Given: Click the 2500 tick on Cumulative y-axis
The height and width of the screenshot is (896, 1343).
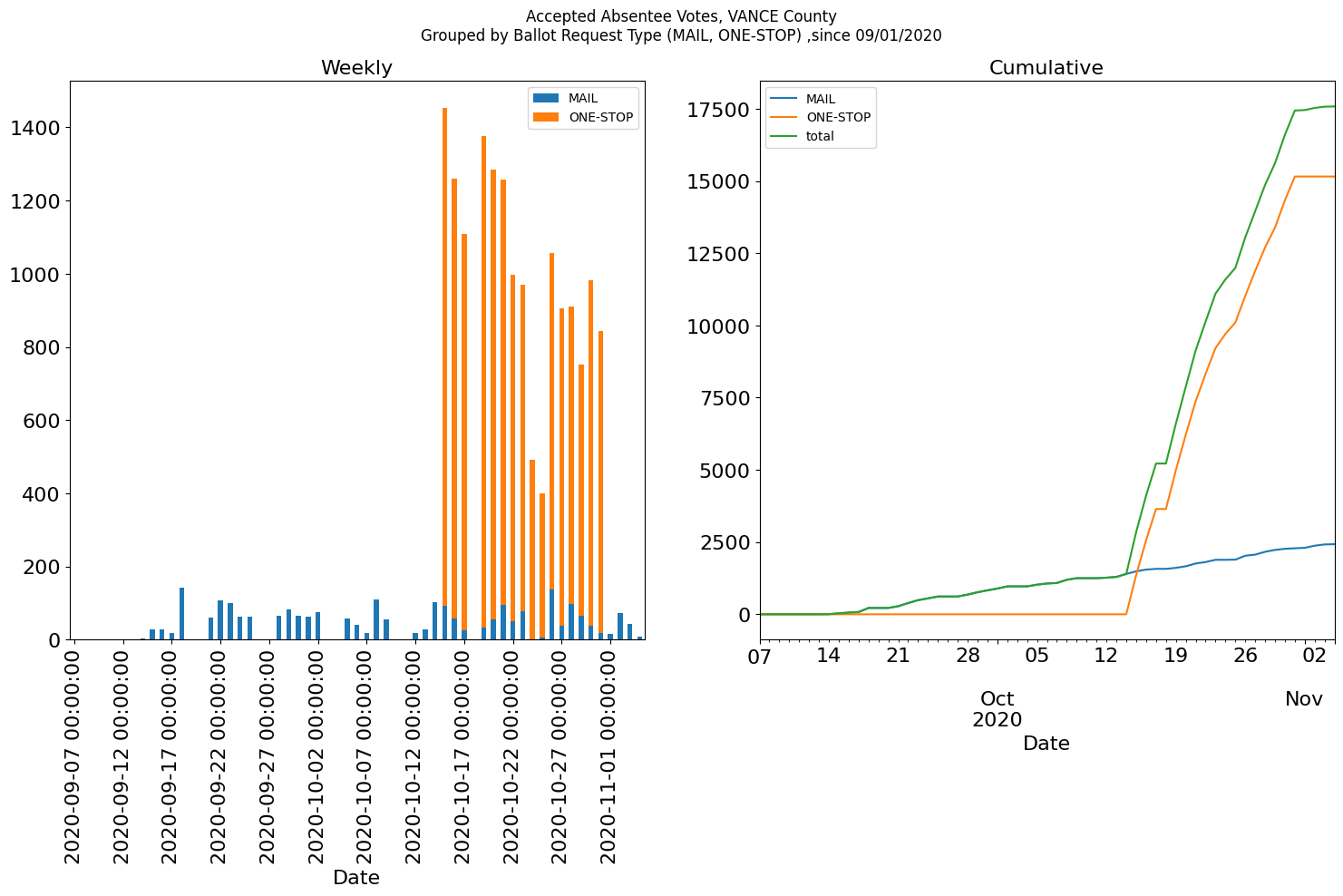Looking at the screenshot, I should pyautogui.click(x=725, y=542).
